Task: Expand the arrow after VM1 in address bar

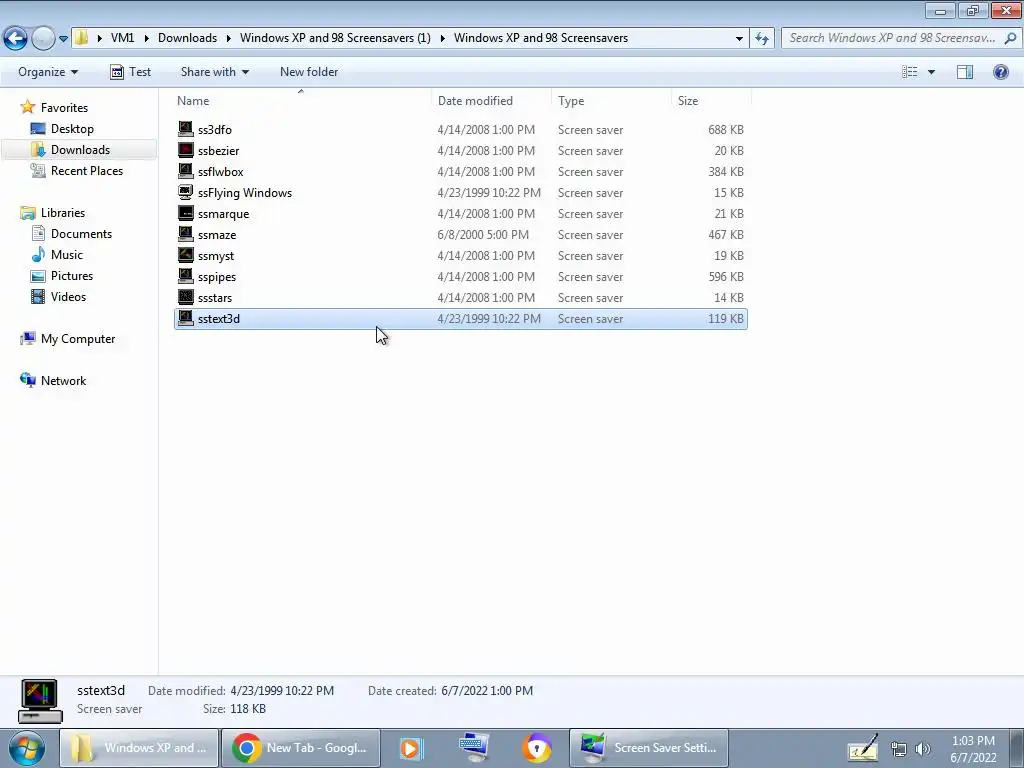Action: [145, 38]
